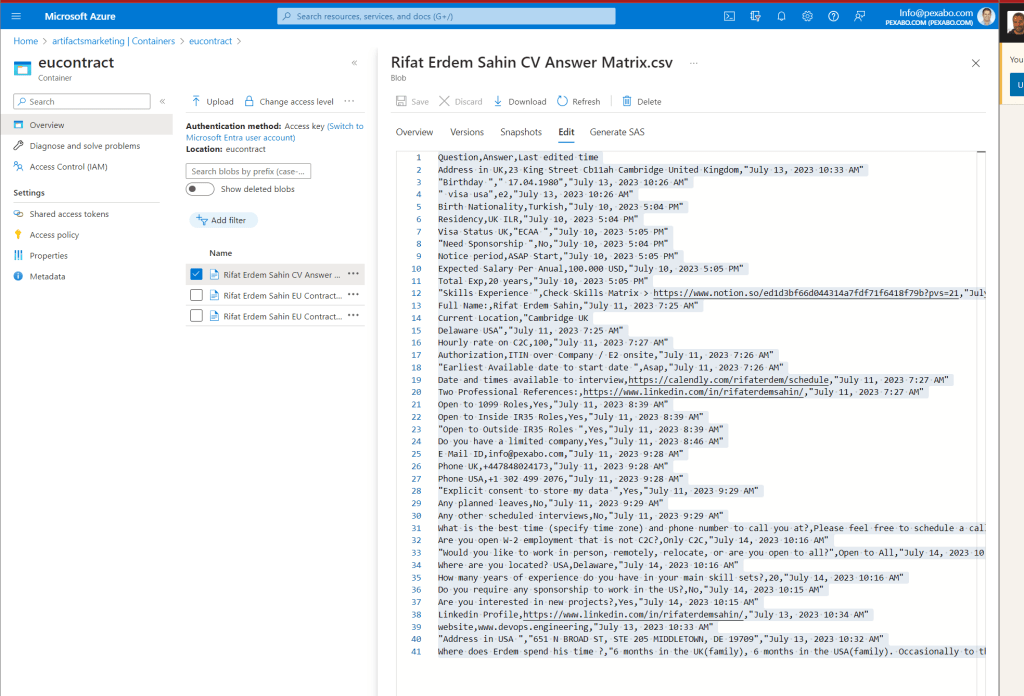This screenshot has height=696, width=1024.
Task: Click the Upload button in container toolbar
Action: (212, 101)
